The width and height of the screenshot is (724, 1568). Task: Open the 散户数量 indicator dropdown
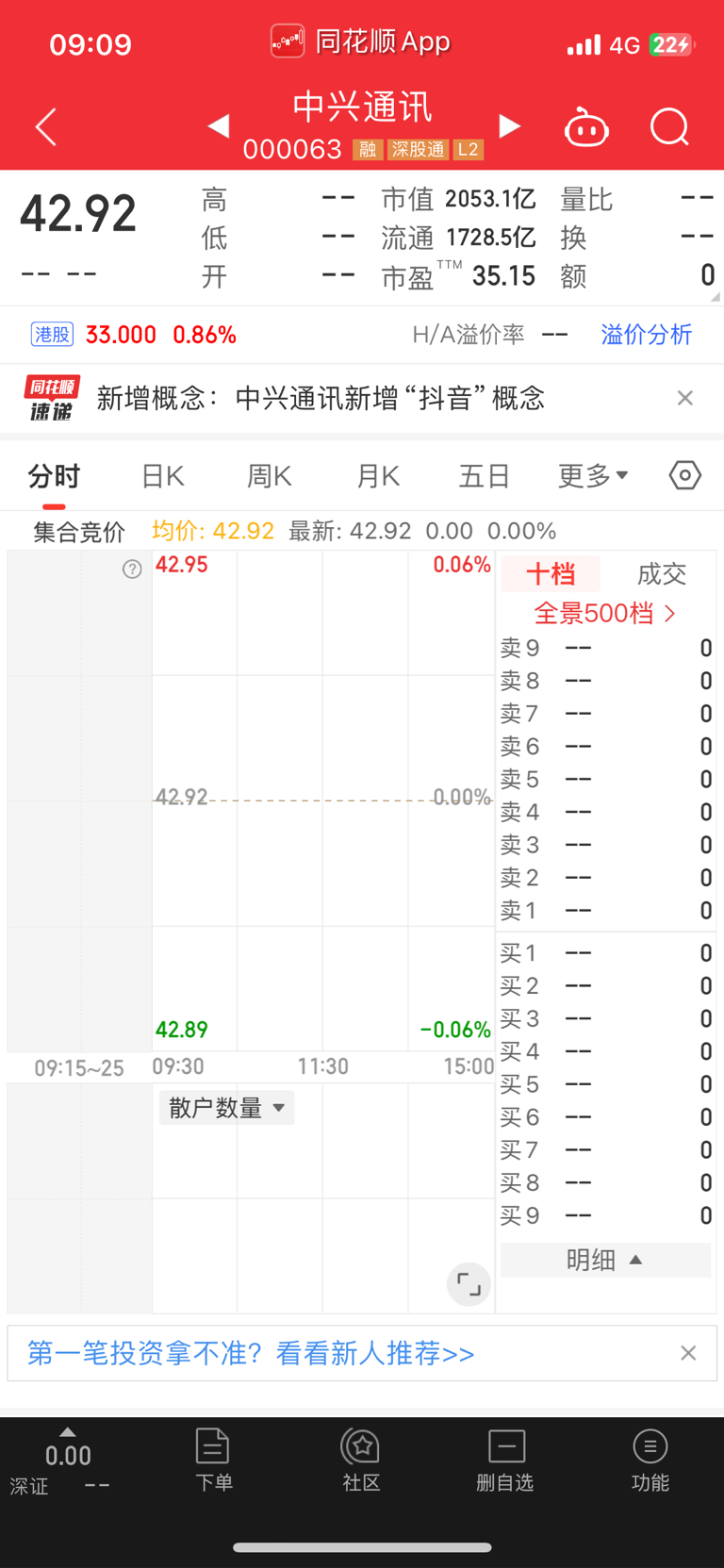226,1108
